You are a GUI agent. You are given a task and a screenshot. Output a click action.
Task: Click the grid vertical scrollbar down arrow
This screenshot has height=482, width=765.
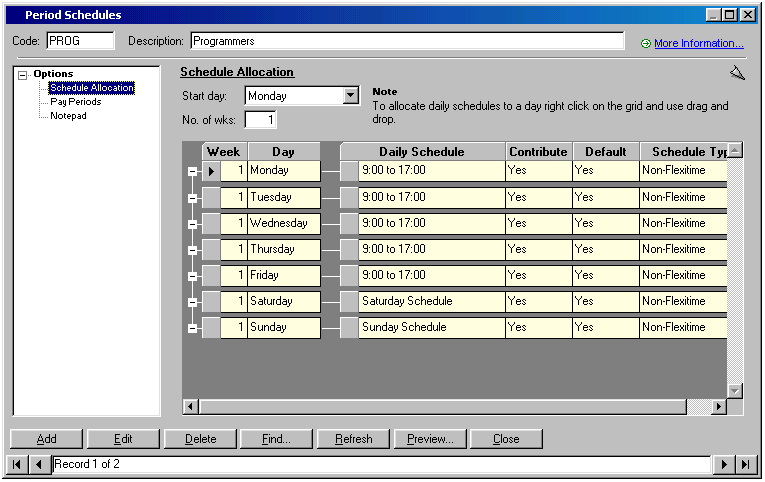coord(735,391)
